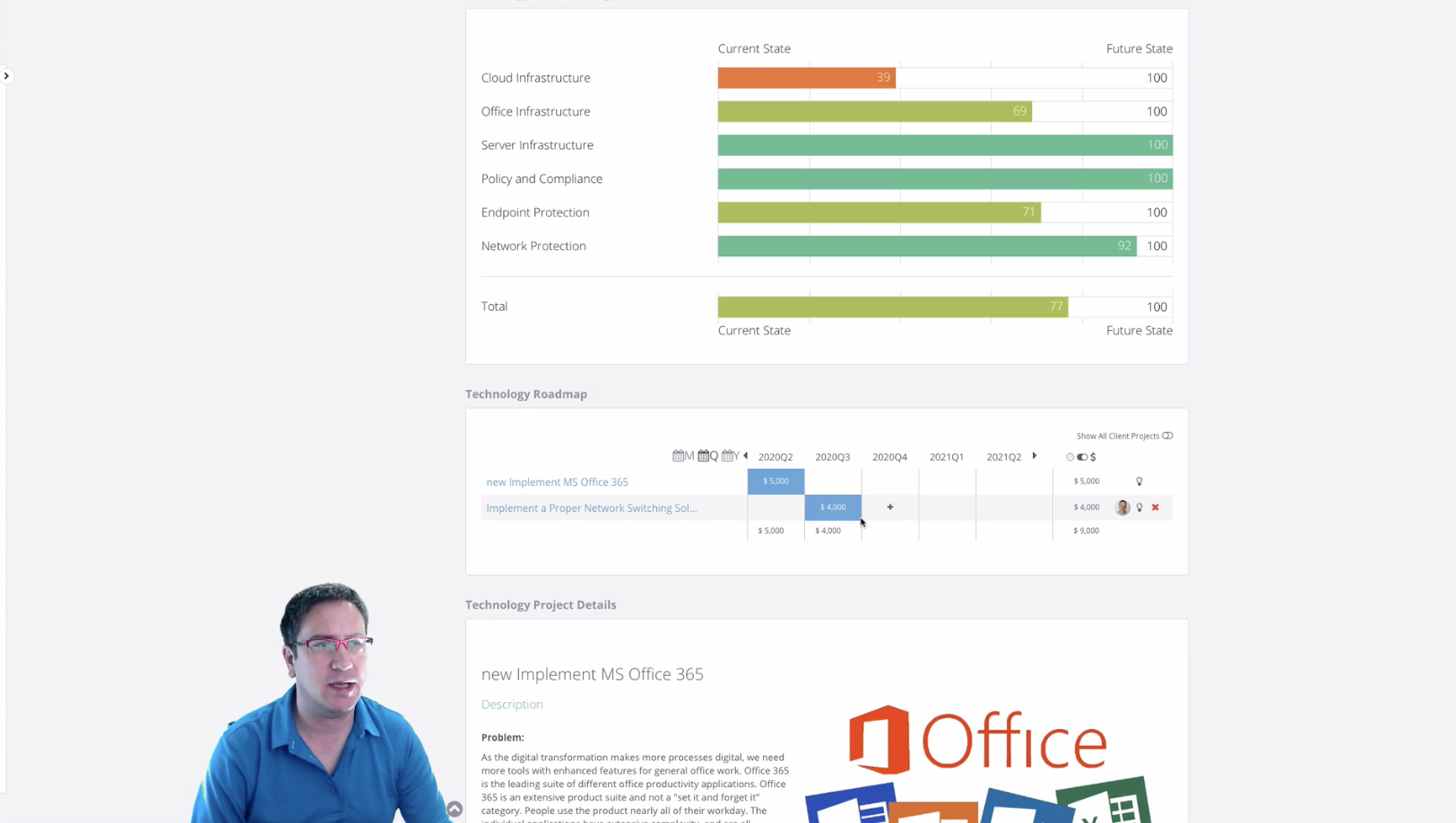Image resolution: width=1456 pixels, height=823 pixels.
Task: Move roadmap timeline to previous quarter
Action: tap(746, 455)
